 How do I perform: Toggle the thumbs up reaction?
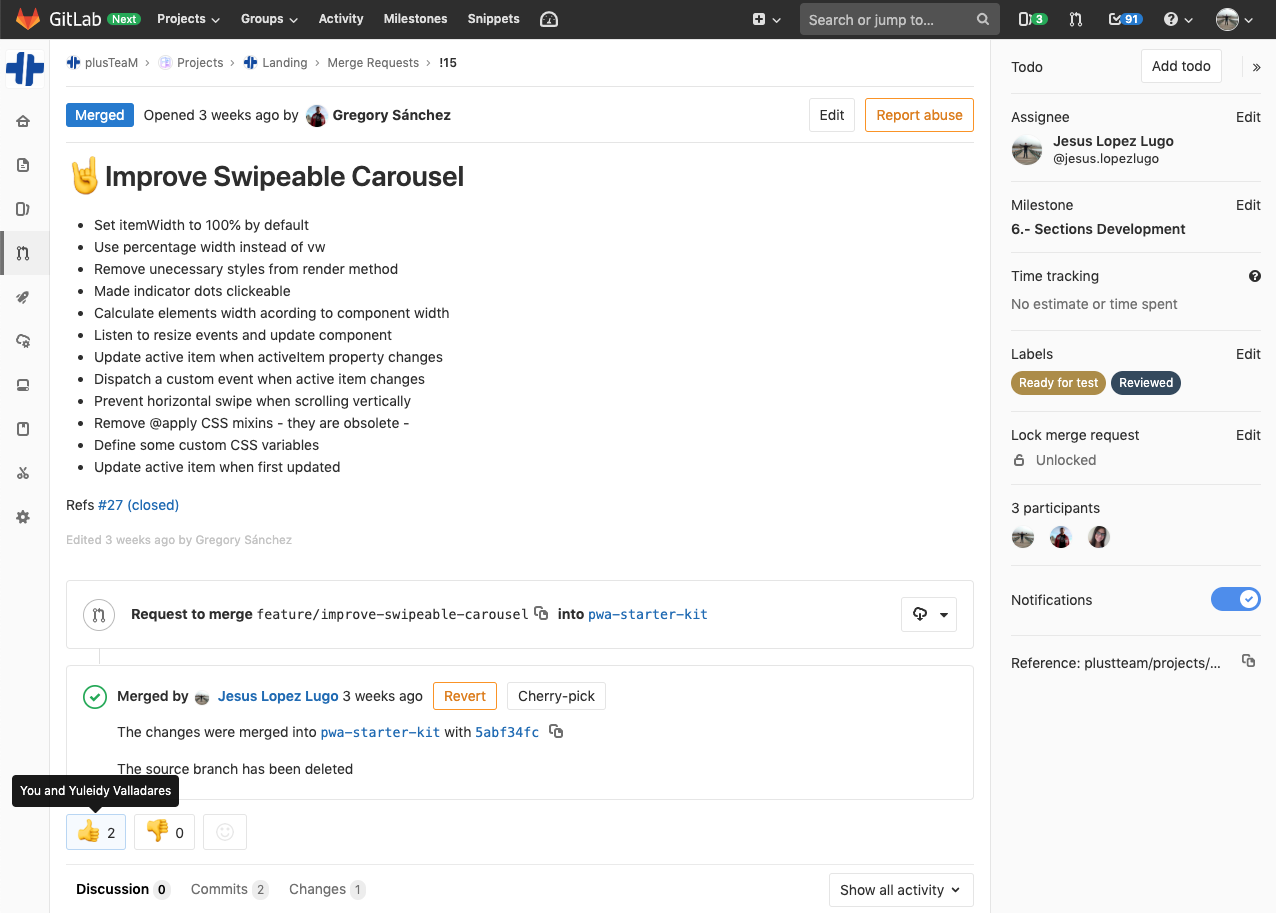(x=95, y=831)
